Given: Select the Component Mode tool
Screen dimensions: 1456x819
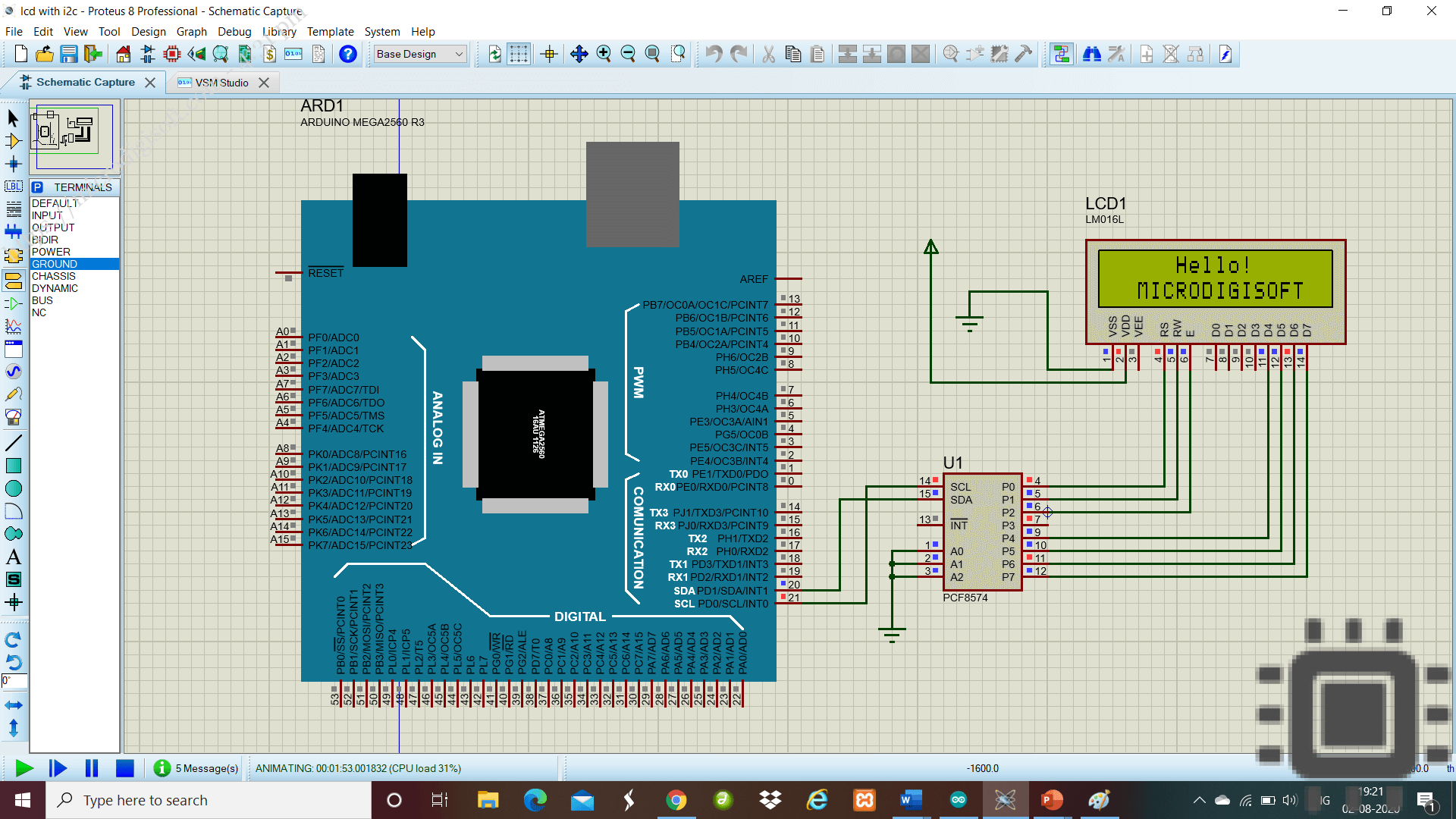Looking at the screenshot, I should click(13, 140).
